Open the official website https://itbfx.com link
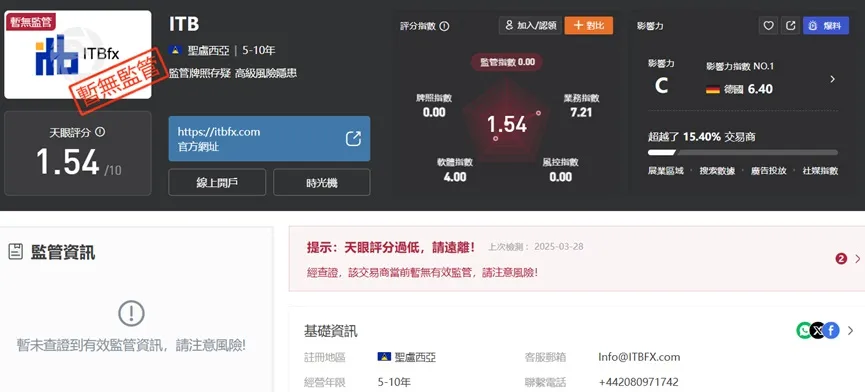The image size is (865, 392). pyautogui.click(x=269, y=138)
